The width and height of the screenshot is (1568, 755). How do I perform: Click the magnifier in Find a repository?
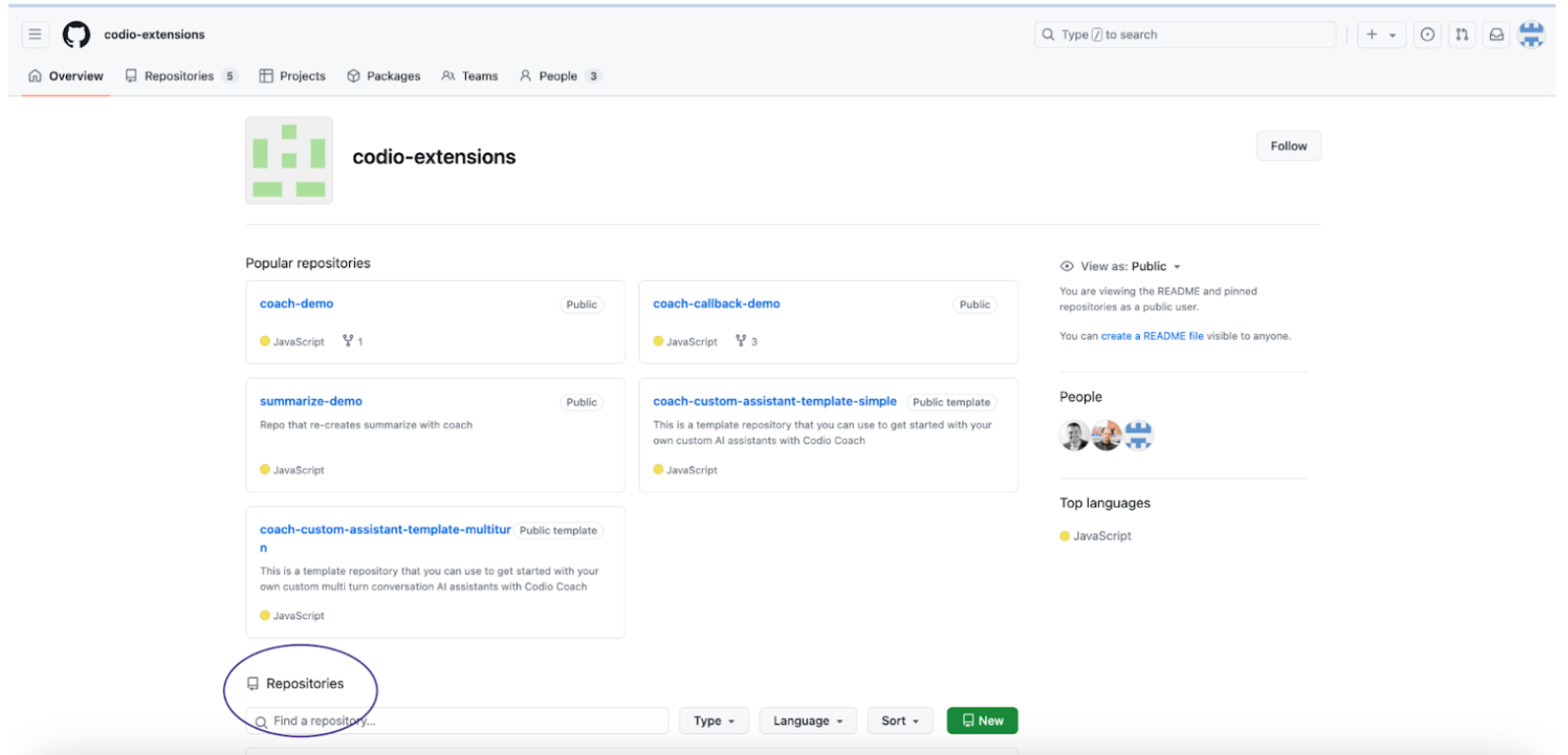coord(261,722)
